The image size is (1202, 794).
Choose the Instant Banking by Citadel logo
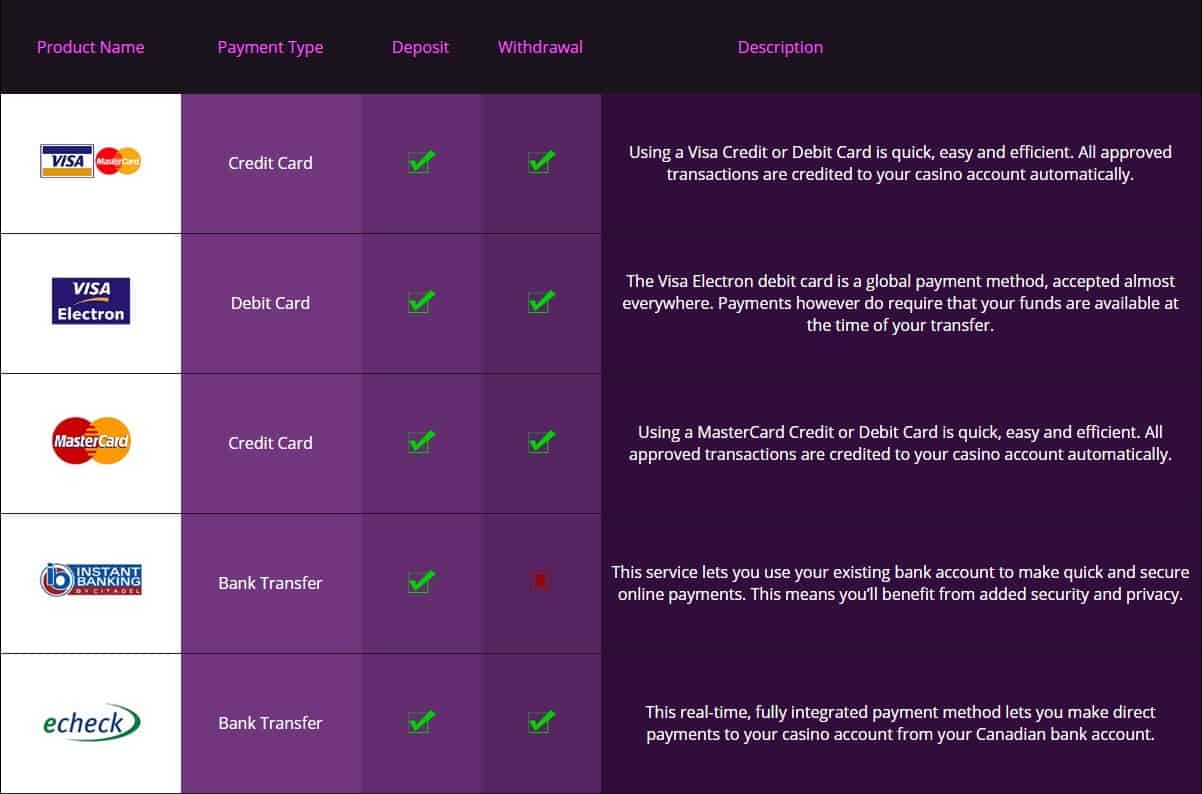[91, 580]
